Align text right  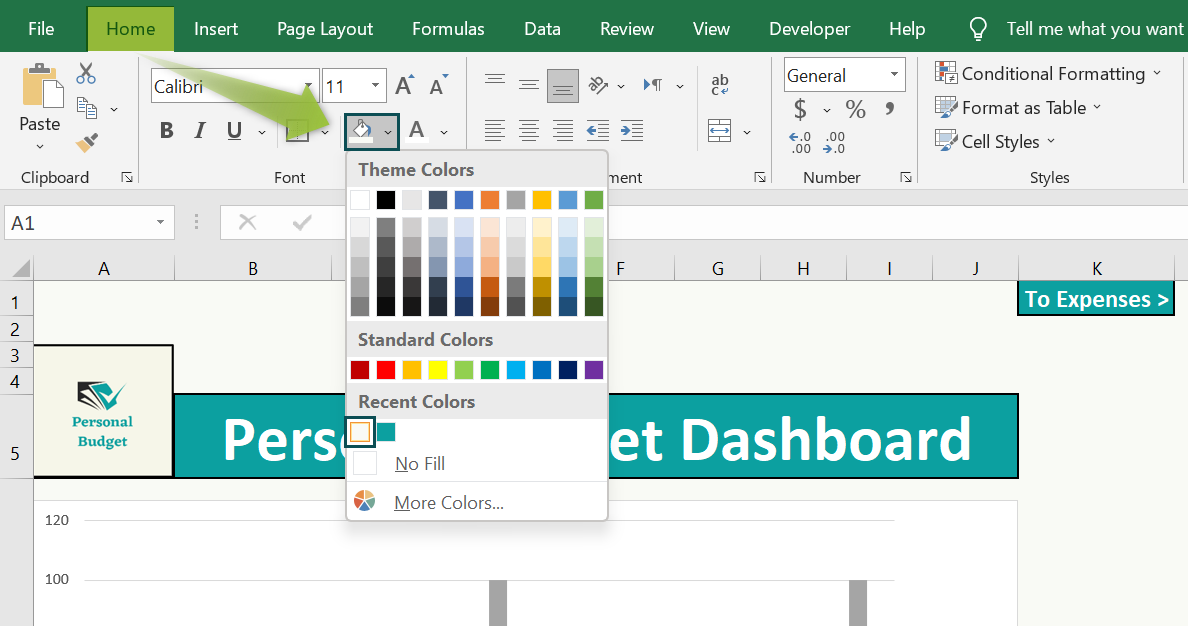coord(562,130)
